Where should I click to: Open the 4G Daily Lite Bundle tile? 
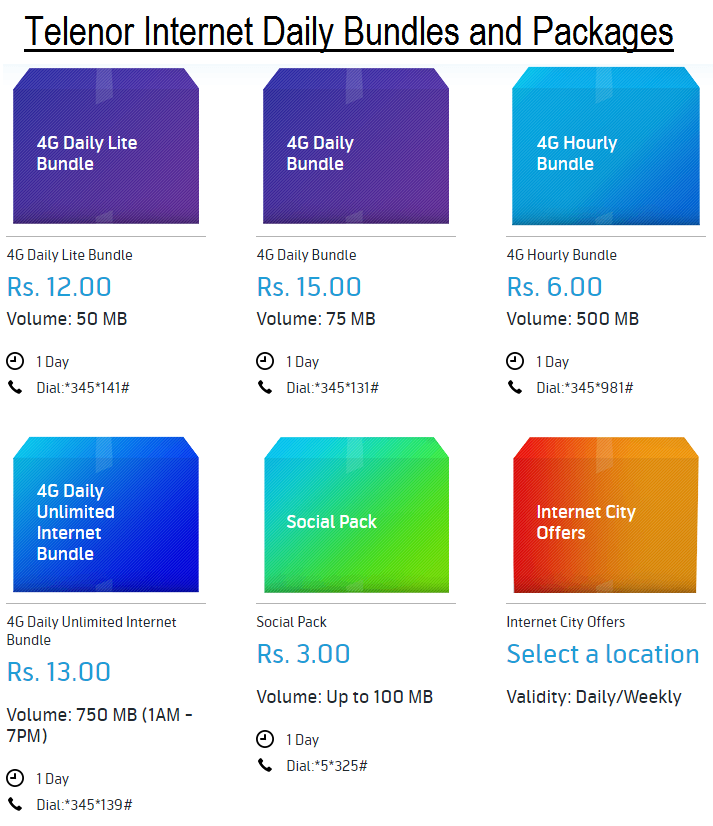click(x=106, y=146)
